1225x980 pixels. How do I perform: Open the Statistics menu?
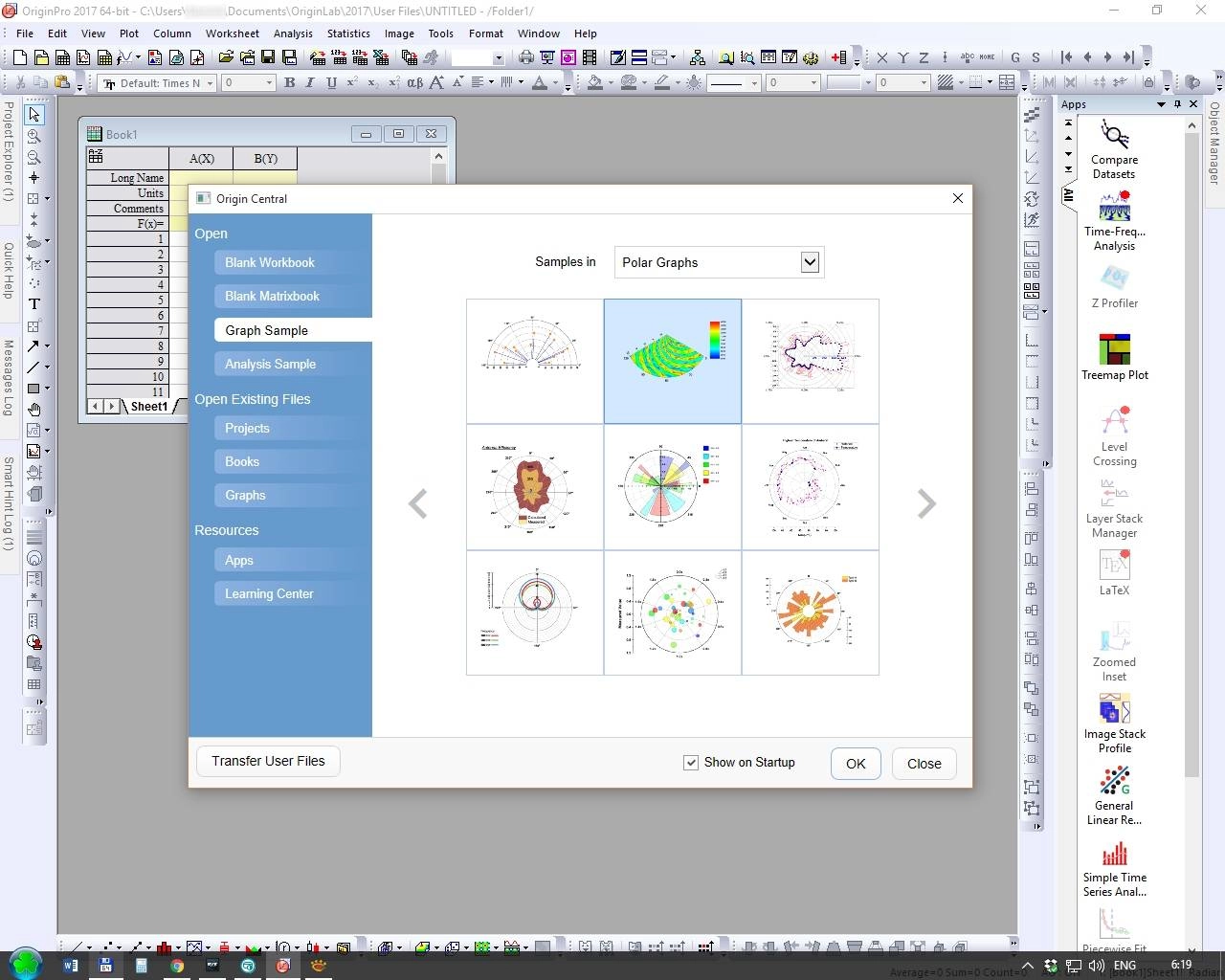[x=348, y=33]
